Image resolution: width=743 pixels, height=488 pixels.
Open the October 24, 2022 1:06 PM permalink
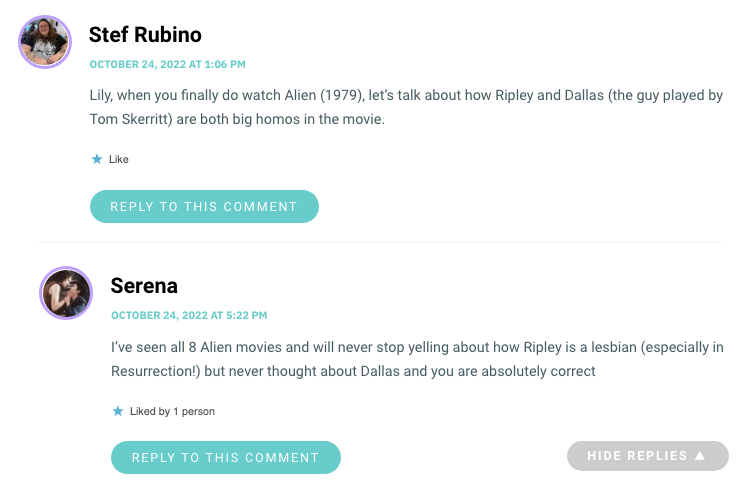(167, 64)
